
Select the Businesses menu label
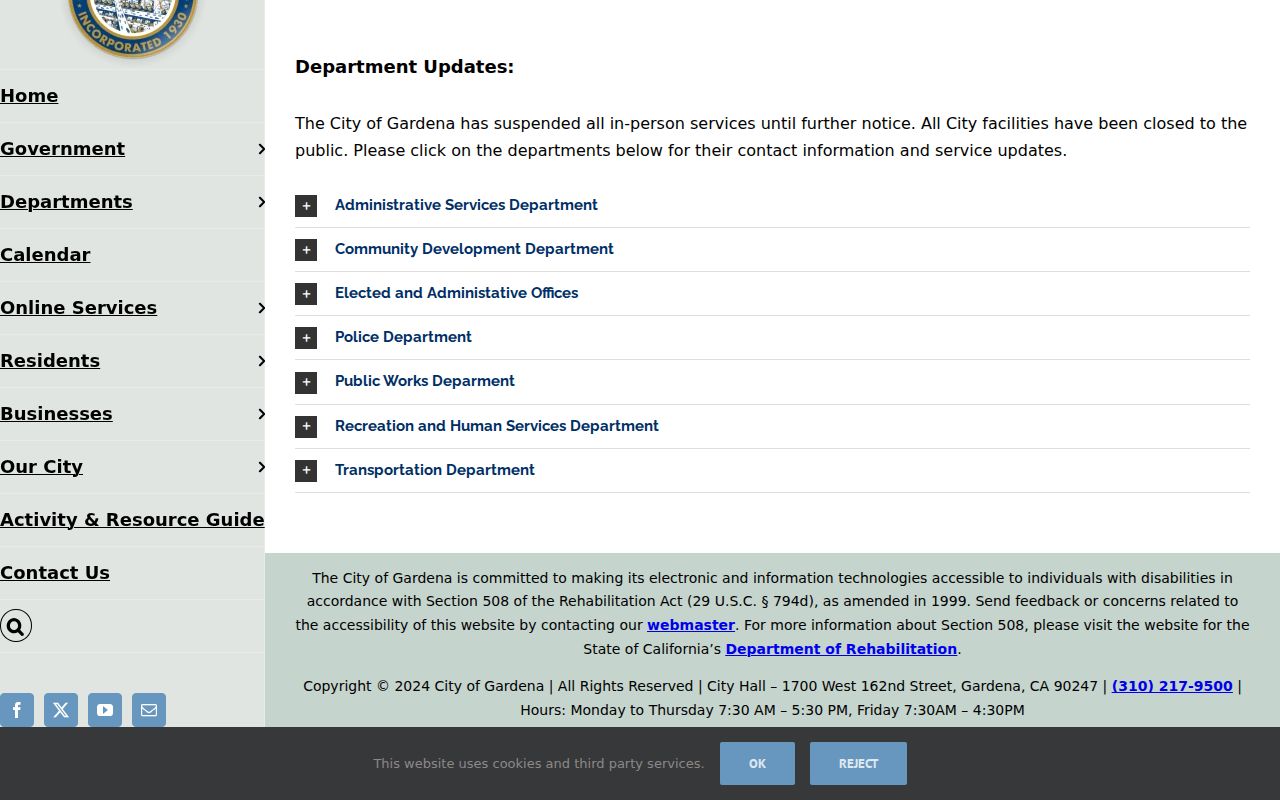[x=56, y=414]
